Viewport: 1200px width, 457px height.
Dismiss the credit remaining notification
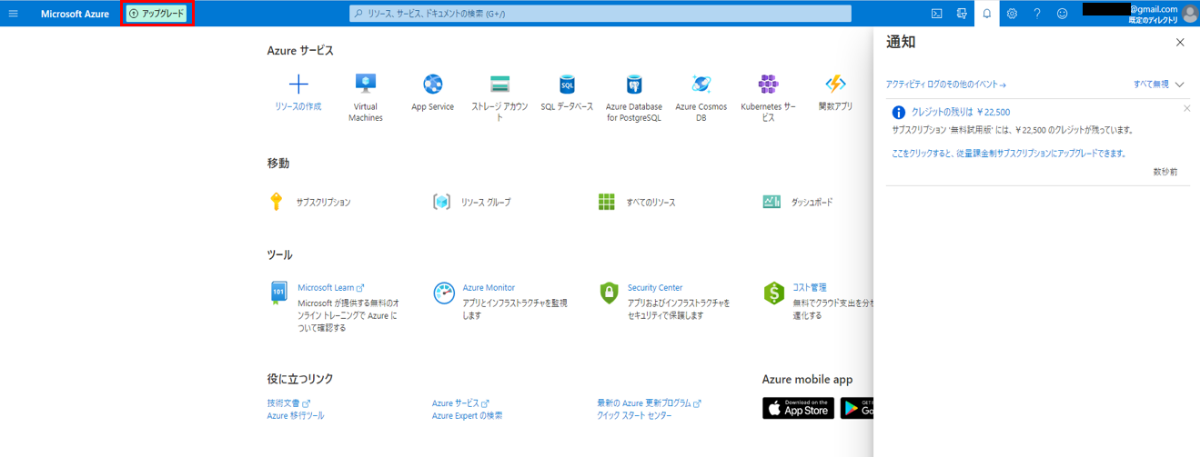(x=1187, y=108)
